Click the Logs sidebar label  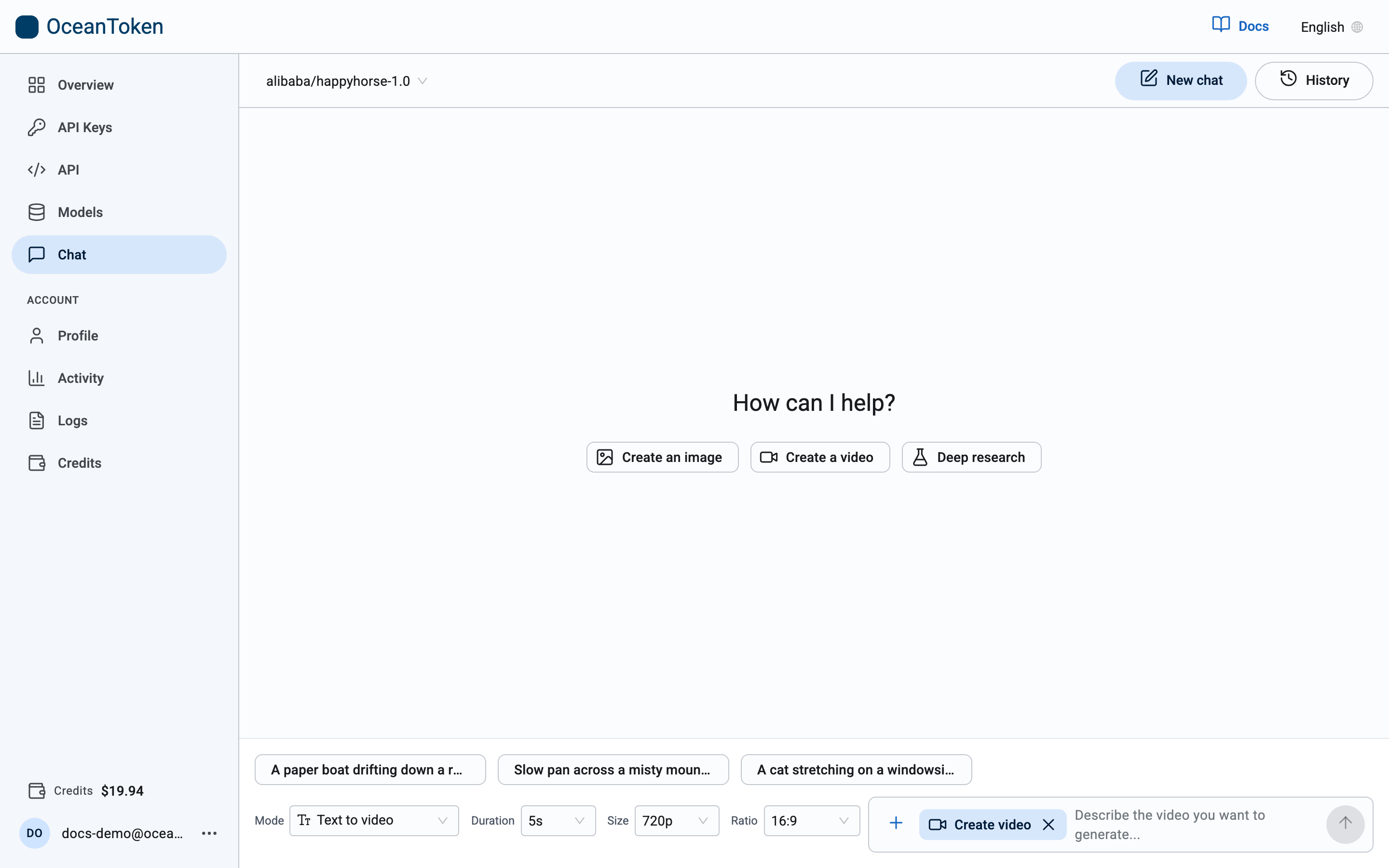(72, 421)
